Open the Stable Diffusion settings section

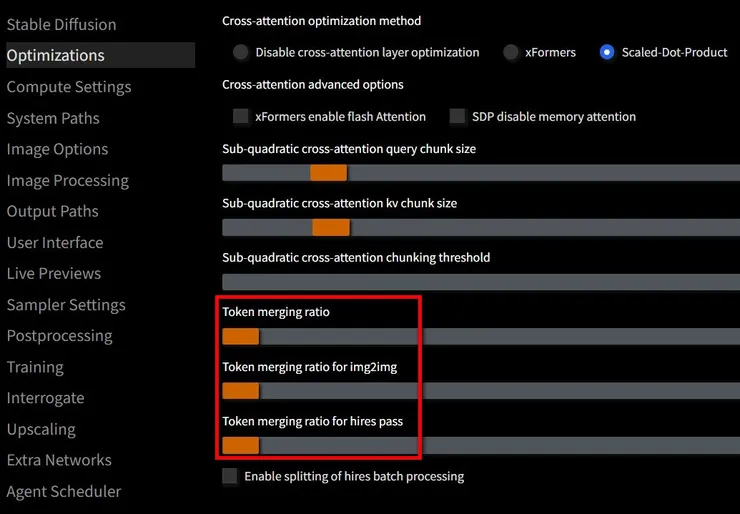pos(61,24)
